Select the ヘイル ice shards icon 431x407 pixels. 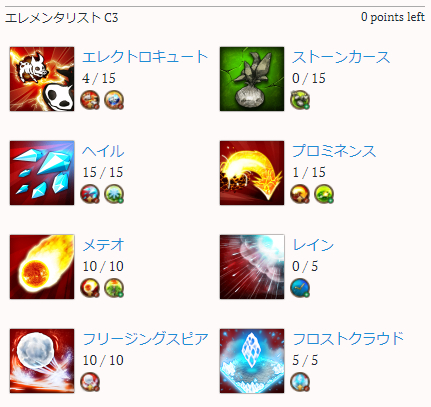(42, 173)
